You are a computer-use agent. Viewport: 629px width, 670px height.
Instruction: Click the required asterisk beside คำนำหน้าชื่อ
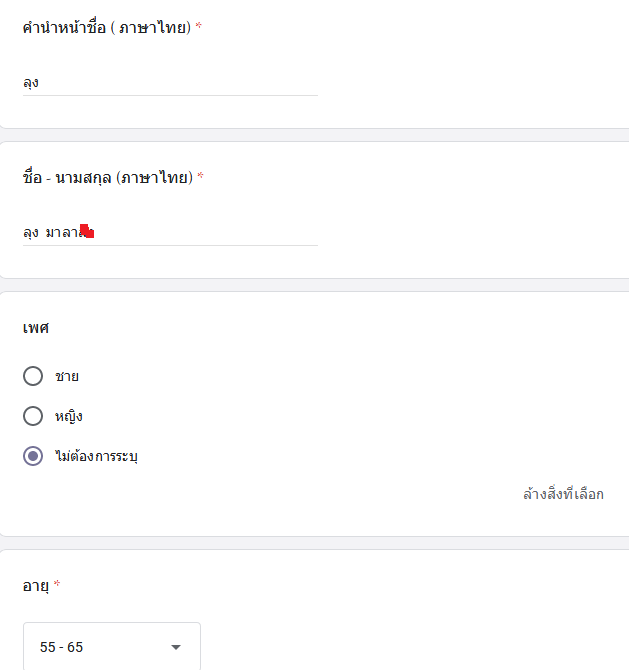tap(198, 27)
